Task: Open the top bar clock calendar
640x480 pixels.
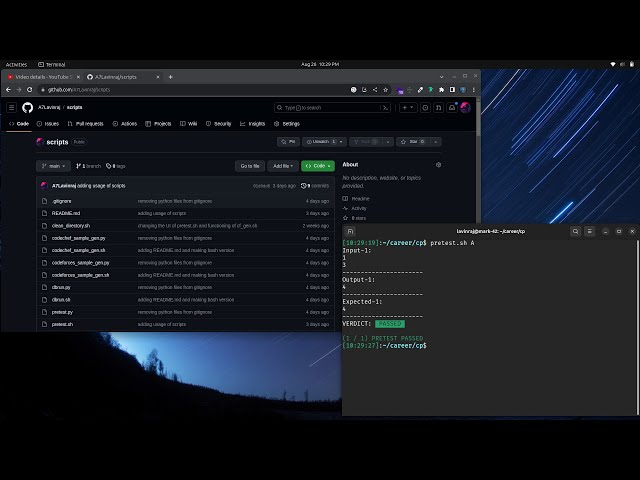Action: (320, 64)
